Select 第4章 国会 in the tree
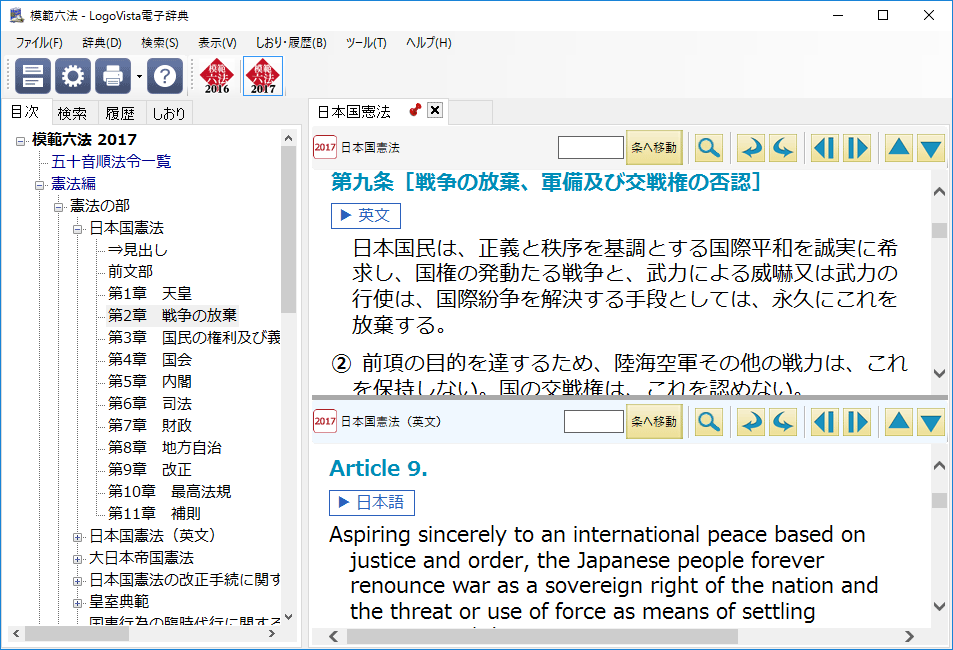 coord(150,359)
